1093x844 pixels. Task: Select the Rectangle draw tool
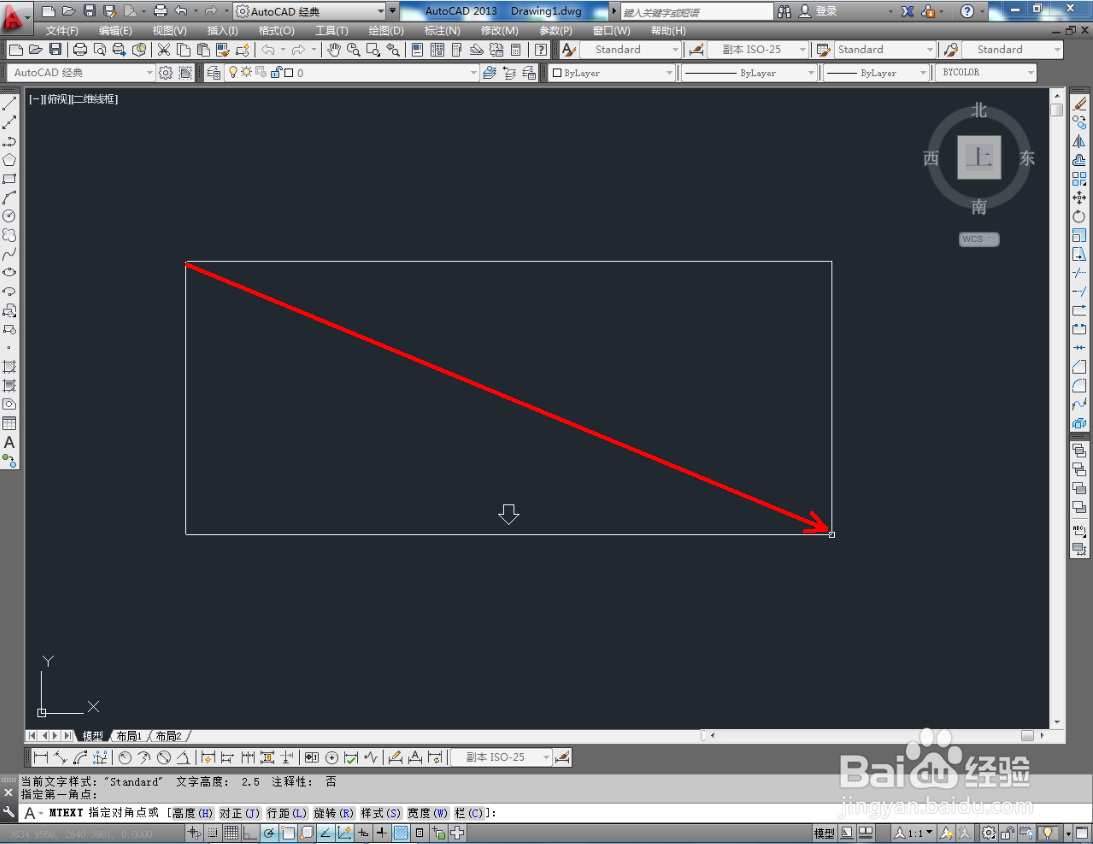click(x=9, y=178)
